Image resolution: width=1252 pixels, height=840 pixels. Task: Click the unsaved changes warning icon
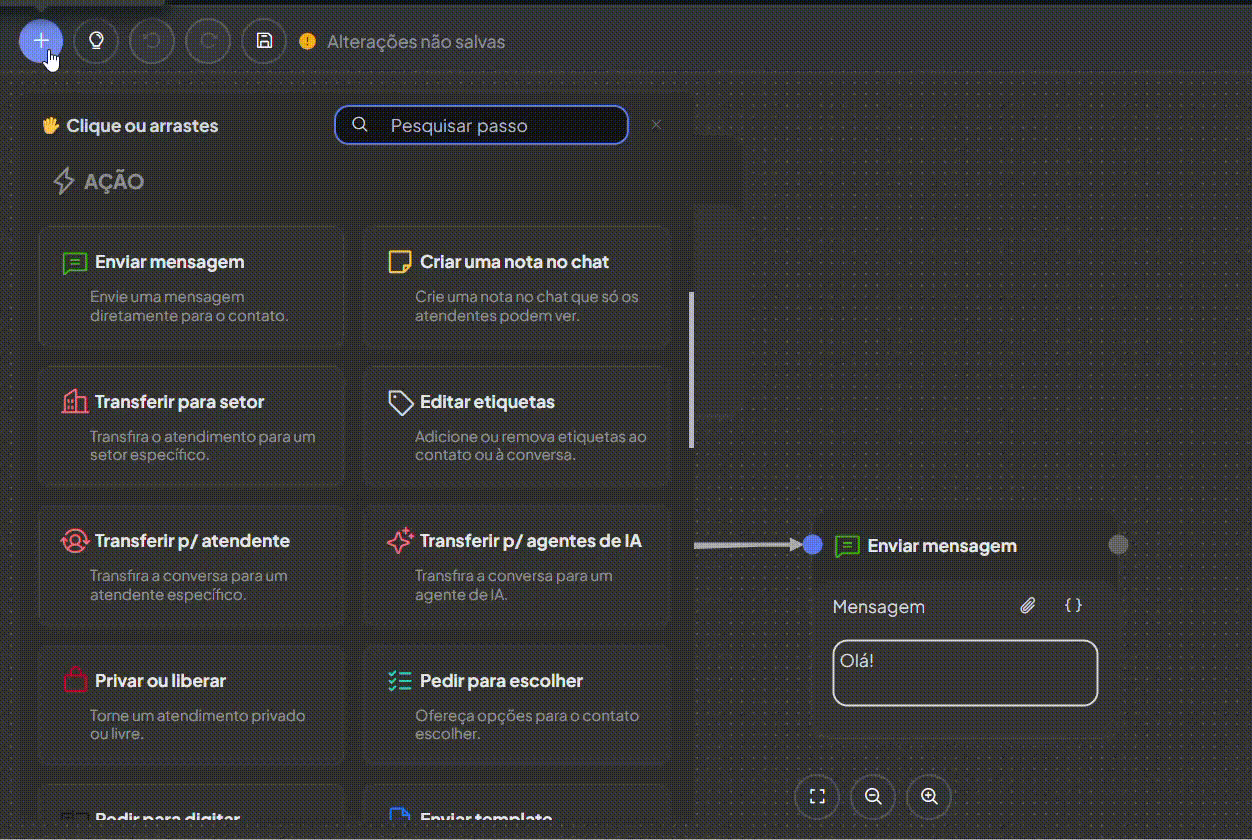pyautogui.click(x=308, y=42)
